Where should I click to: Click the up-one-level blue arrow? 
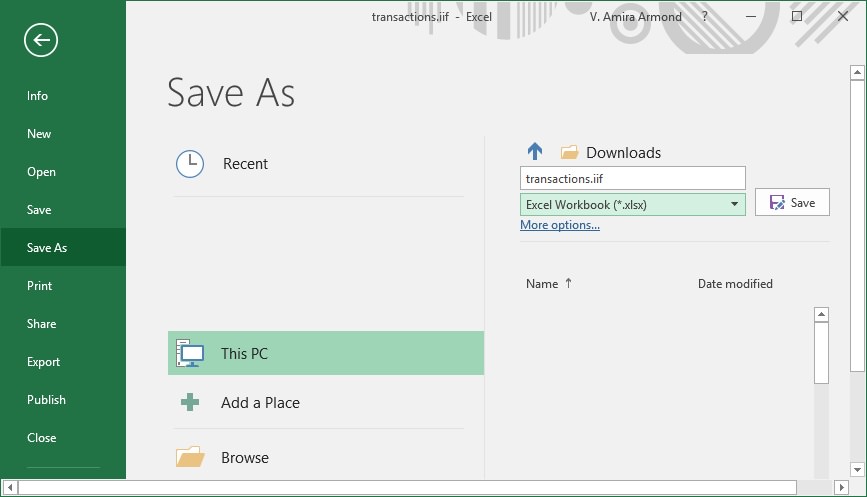click(535, 151)
